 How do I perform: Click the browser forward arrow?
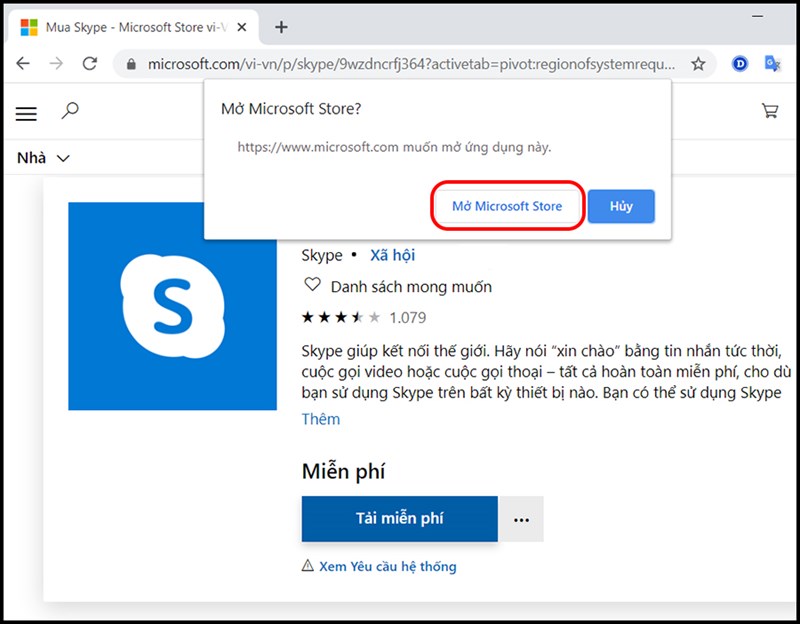point(56,64)
